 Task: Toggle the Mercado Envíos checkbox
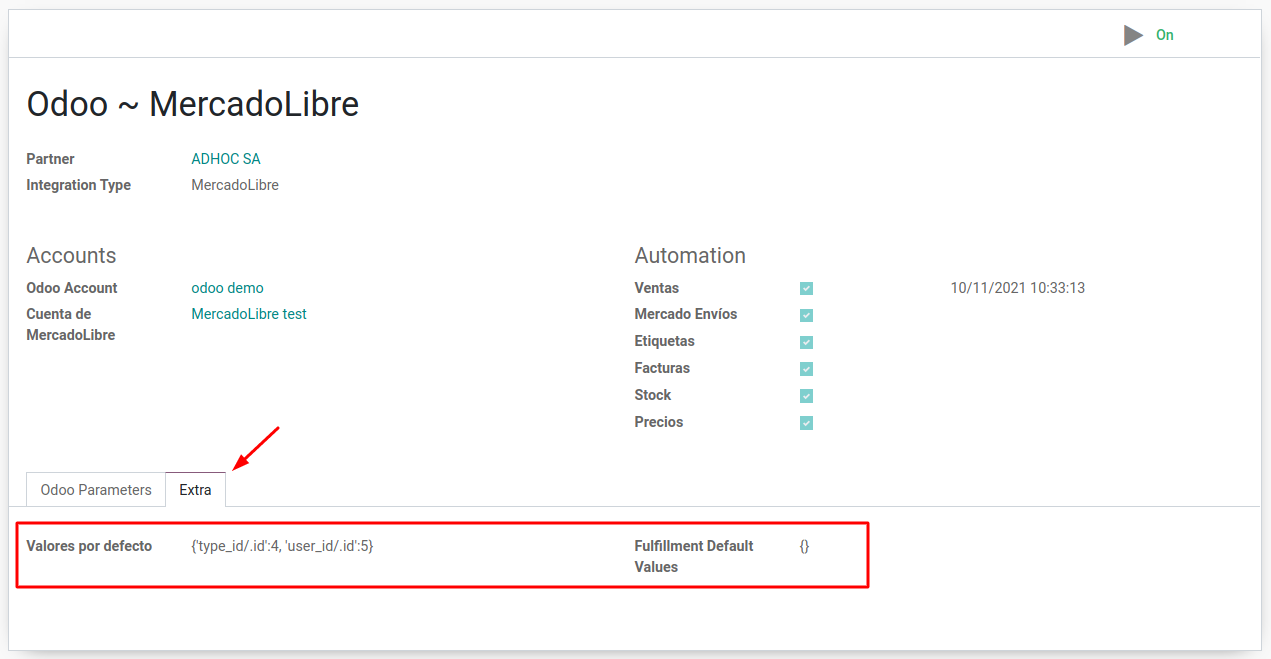click(806, 315)
